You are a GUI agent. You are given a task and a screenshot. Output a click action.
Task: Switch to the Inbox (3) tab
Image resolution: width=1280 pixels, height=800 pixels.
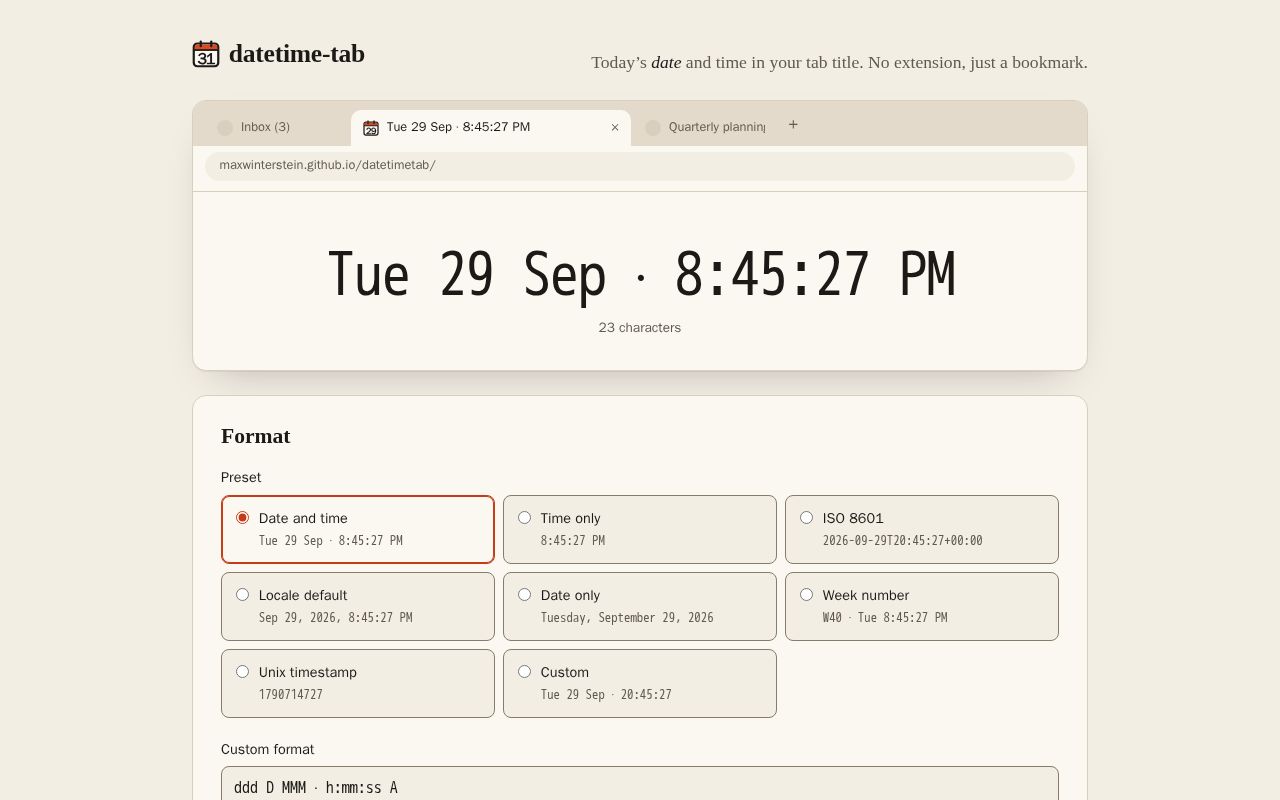pos(278,127)
